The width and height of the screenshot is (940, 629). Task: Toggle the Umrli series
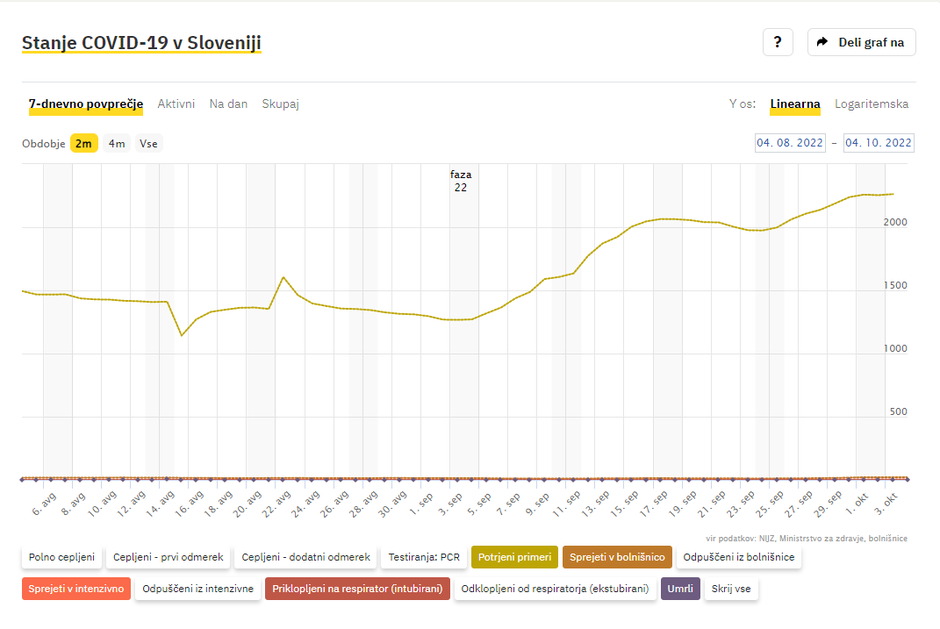pos(679,589)
